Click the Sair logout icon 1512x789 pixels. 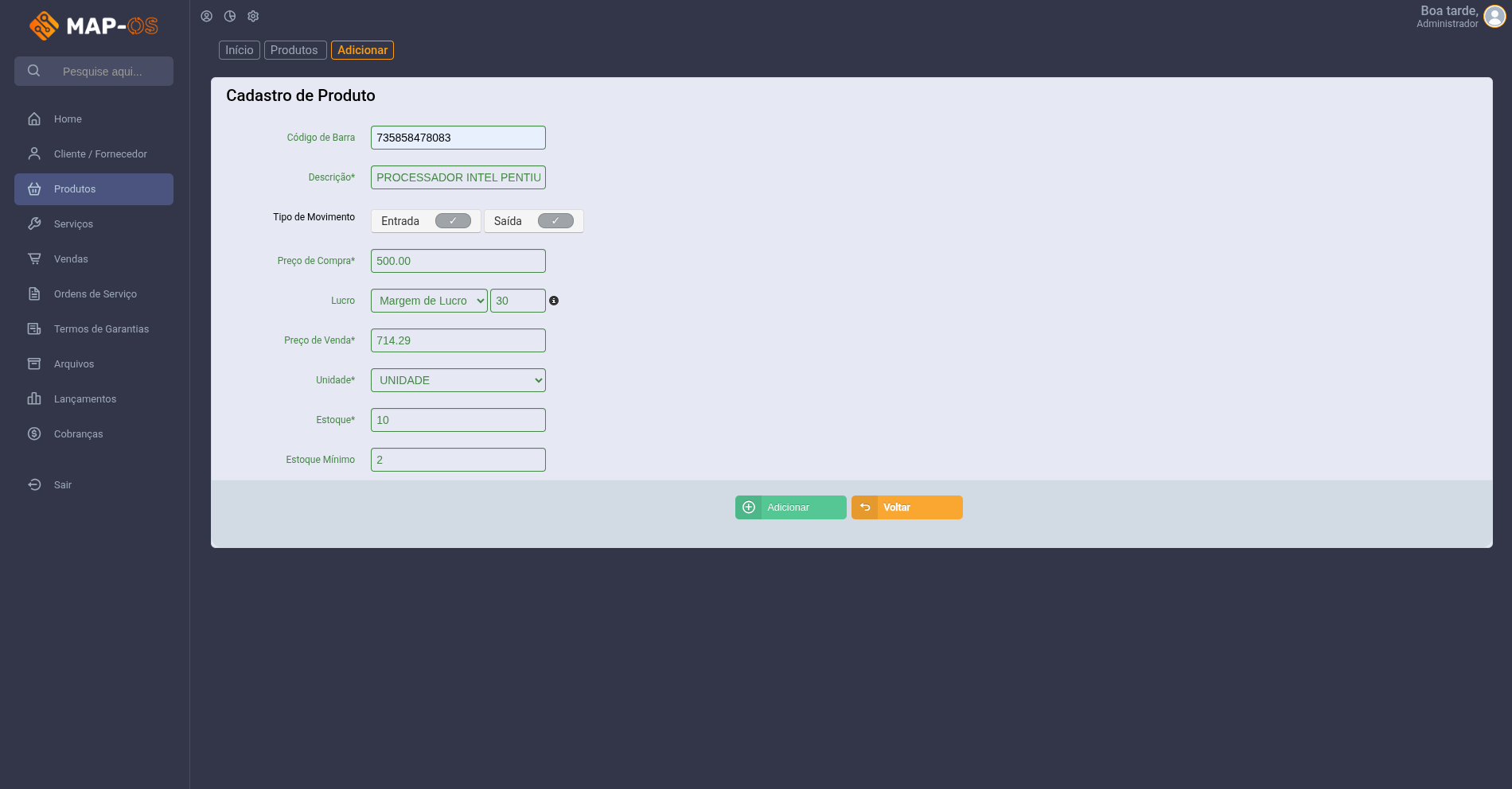pyautogui.click(x=34, y=484)
